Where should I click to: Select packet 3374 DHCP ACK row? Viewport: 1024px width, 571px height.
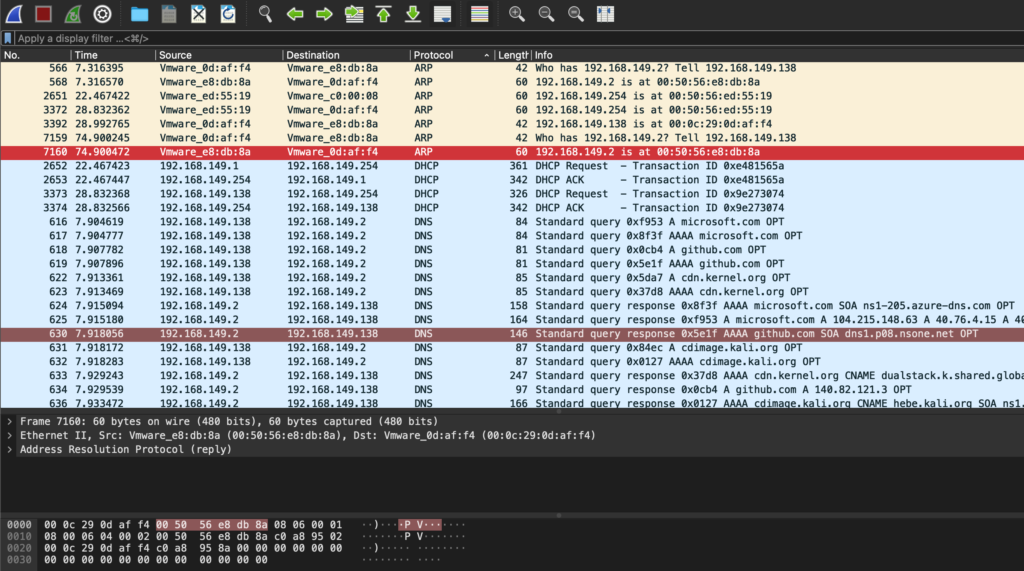512,208
